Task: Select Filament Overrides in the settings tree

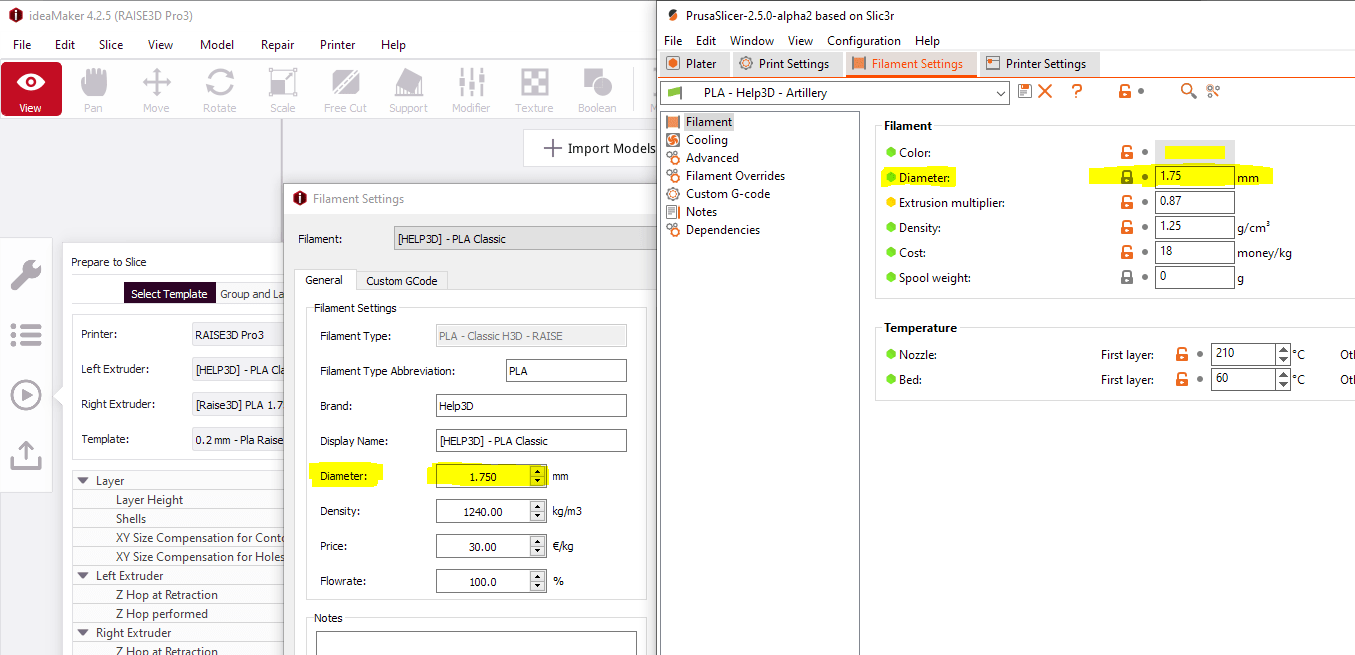Action: [x=735, y=176]
